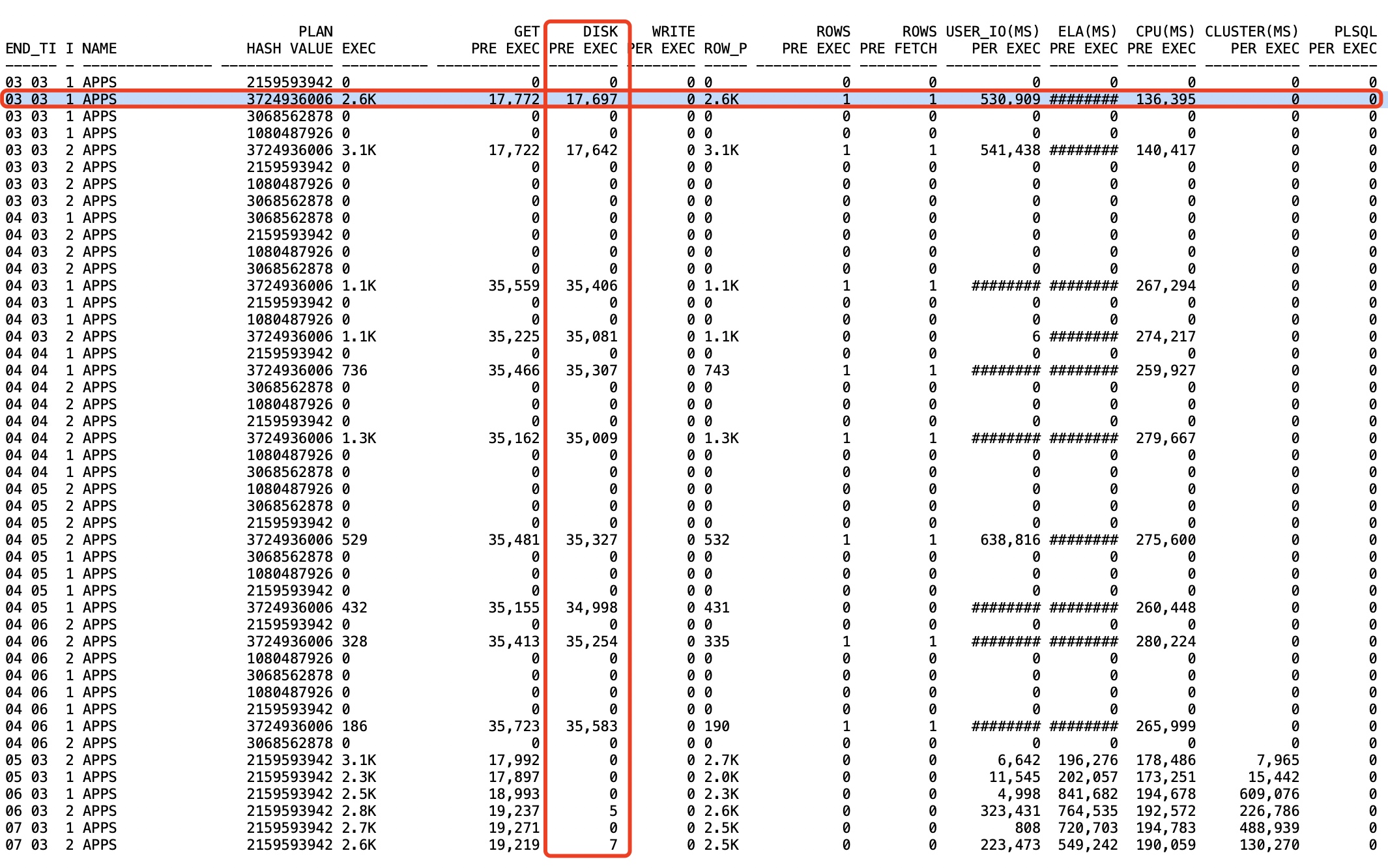
Task: Click the get value 35,162
Action: coord(514,439)
